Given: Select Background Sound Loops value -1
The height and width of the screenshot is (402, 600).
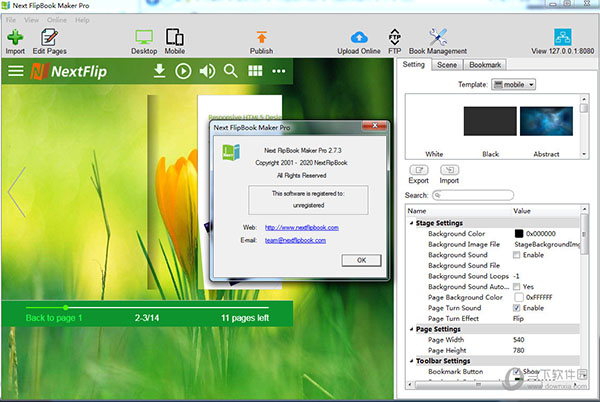Looking at the screenshot, I should pos(516,276).
